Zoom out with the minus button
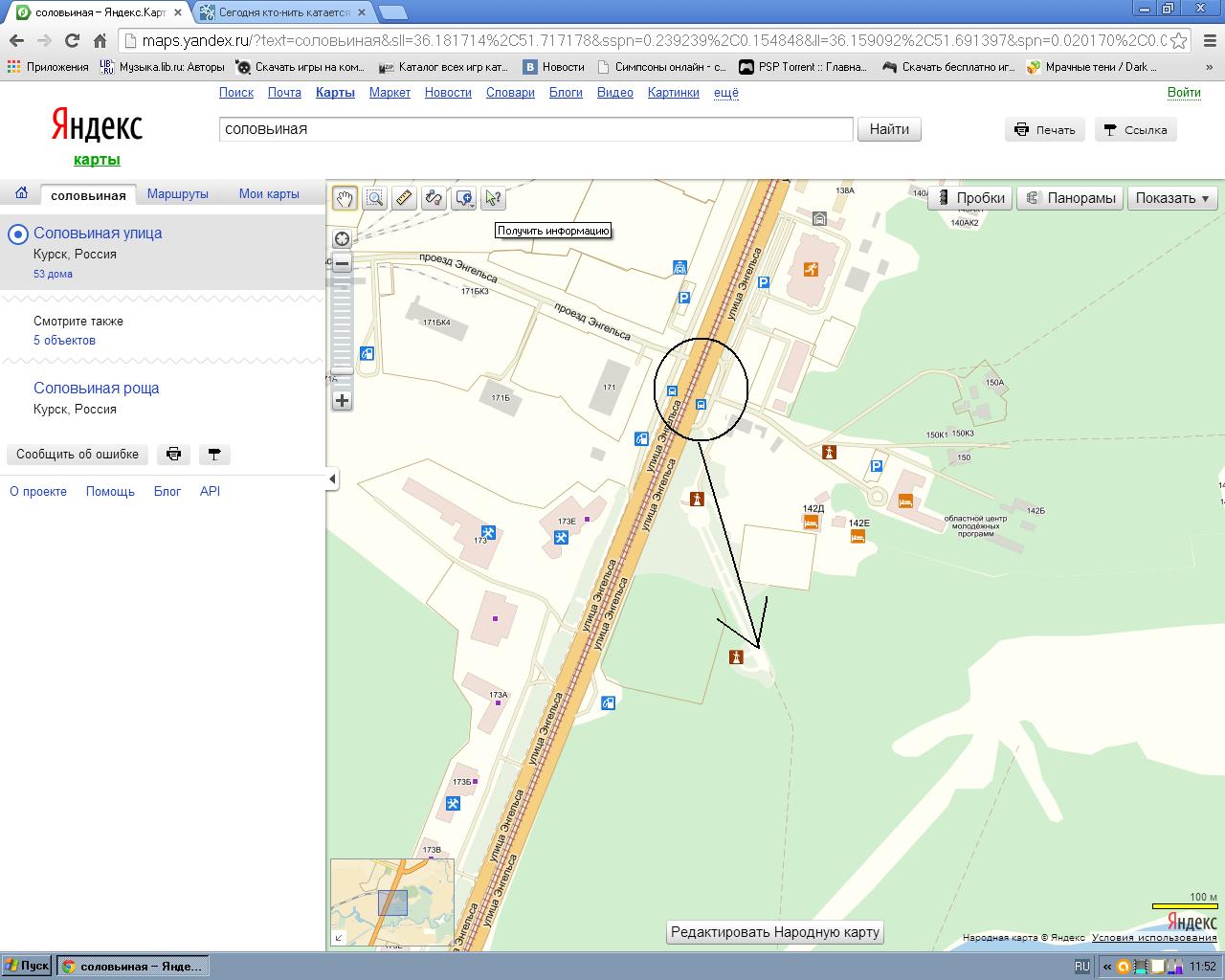The height and width of the screenshot is (980, 1225). 342,263
